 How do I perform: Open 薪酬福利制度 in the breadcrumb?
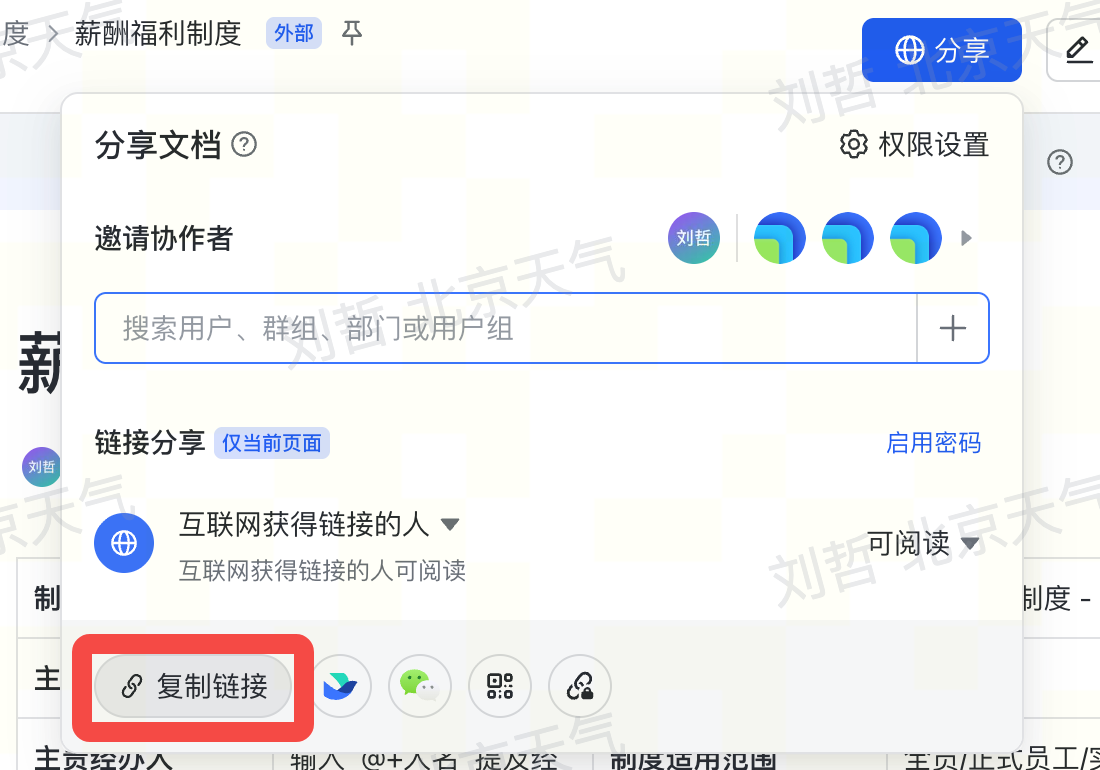158,33
